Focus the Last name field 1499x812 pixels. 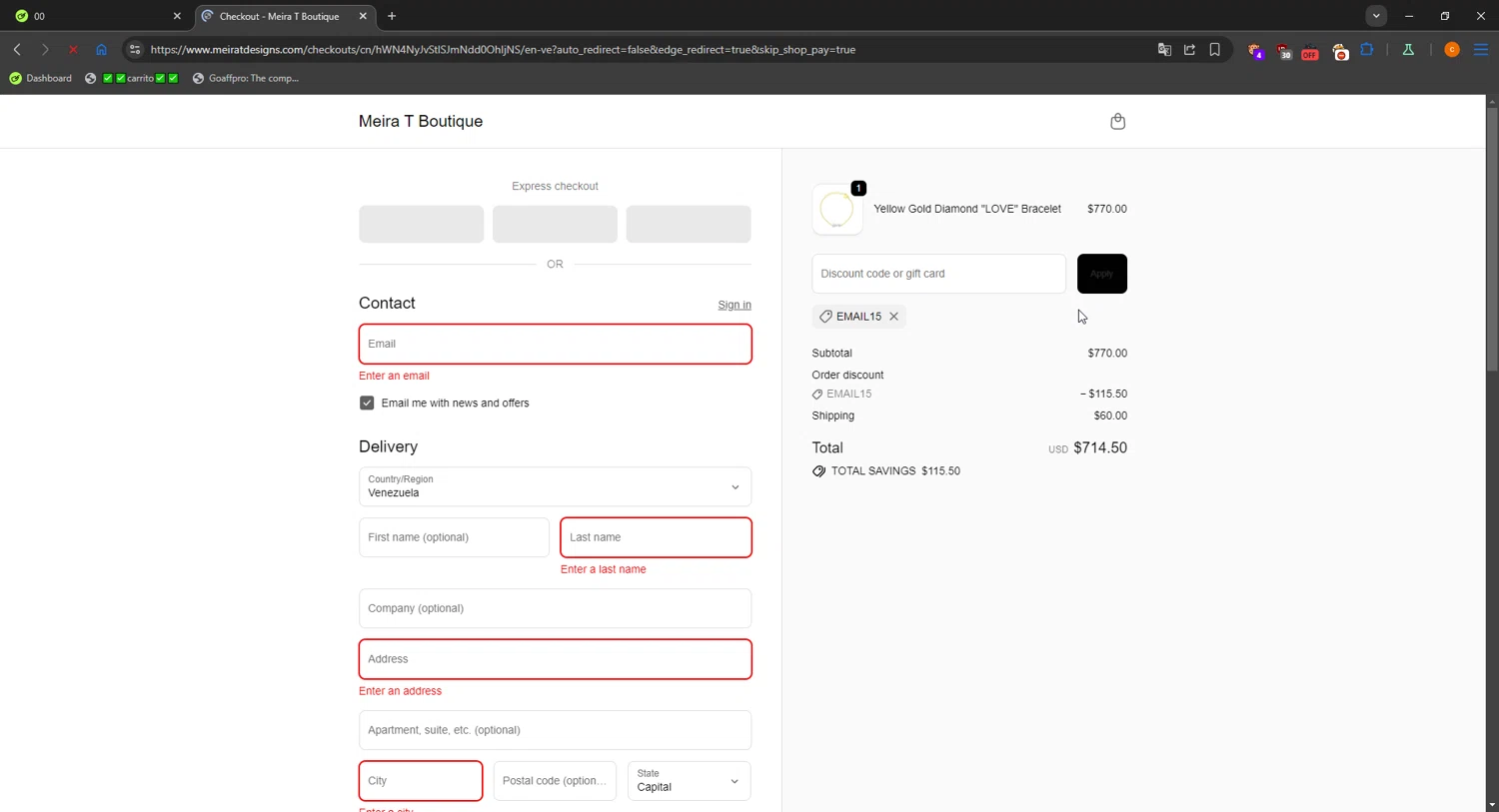click(656, 537)
